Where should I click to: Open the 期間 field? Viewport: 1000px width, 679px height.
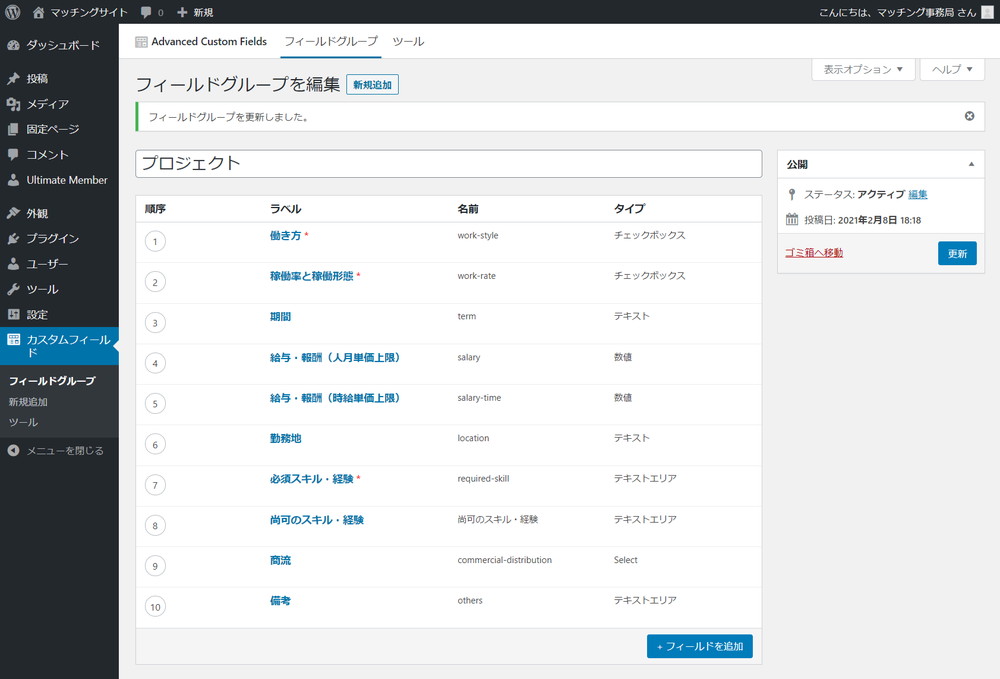[x=280, y=316]
